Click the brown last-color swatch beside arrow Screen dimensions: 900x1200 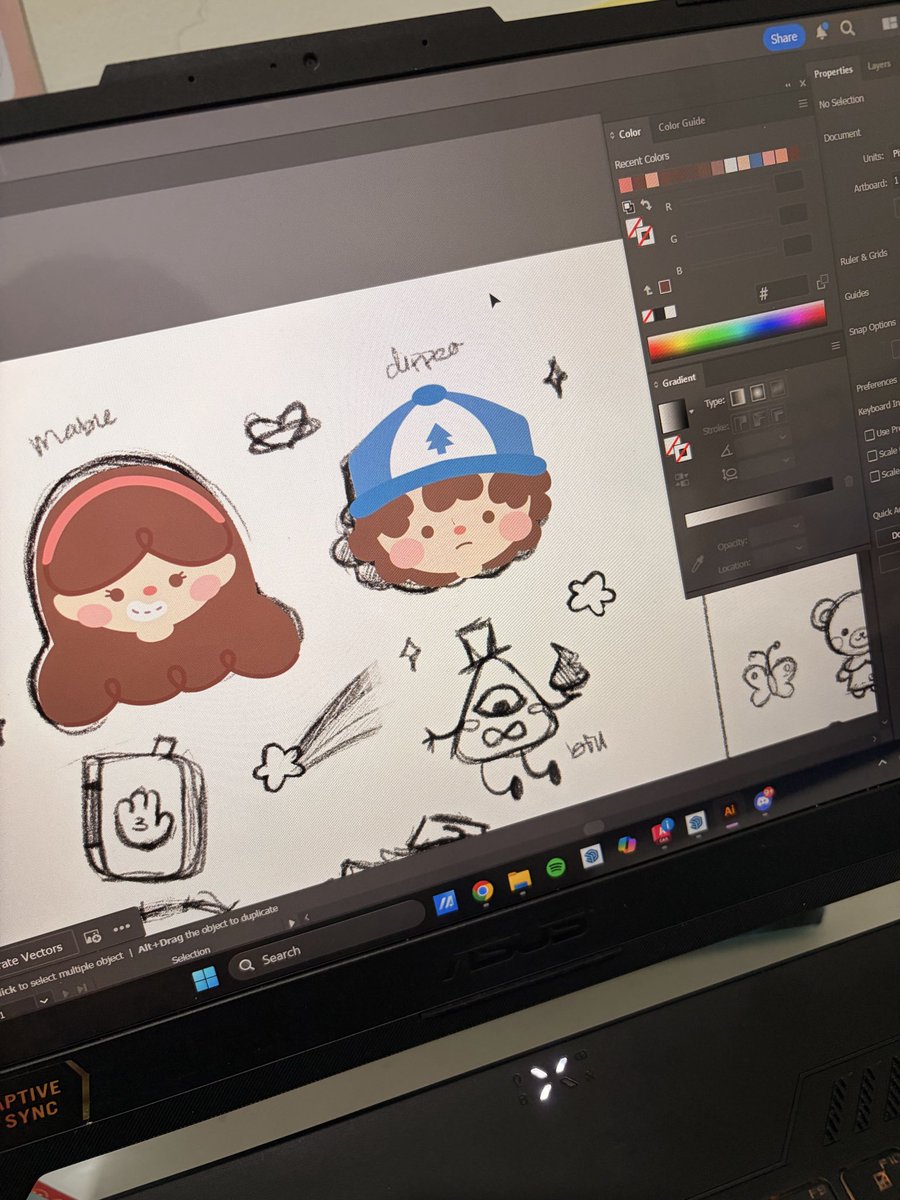pyautogui.click(x=664, y=287)
